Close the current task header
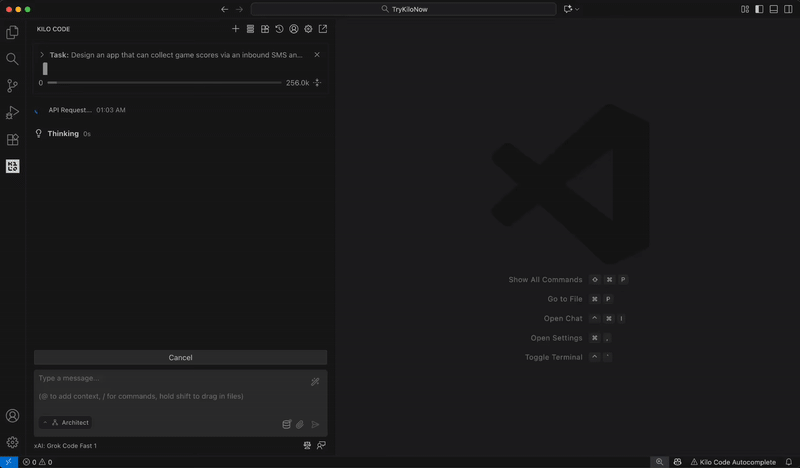Screen dimensions: 800x468 [x=317, y=55]
